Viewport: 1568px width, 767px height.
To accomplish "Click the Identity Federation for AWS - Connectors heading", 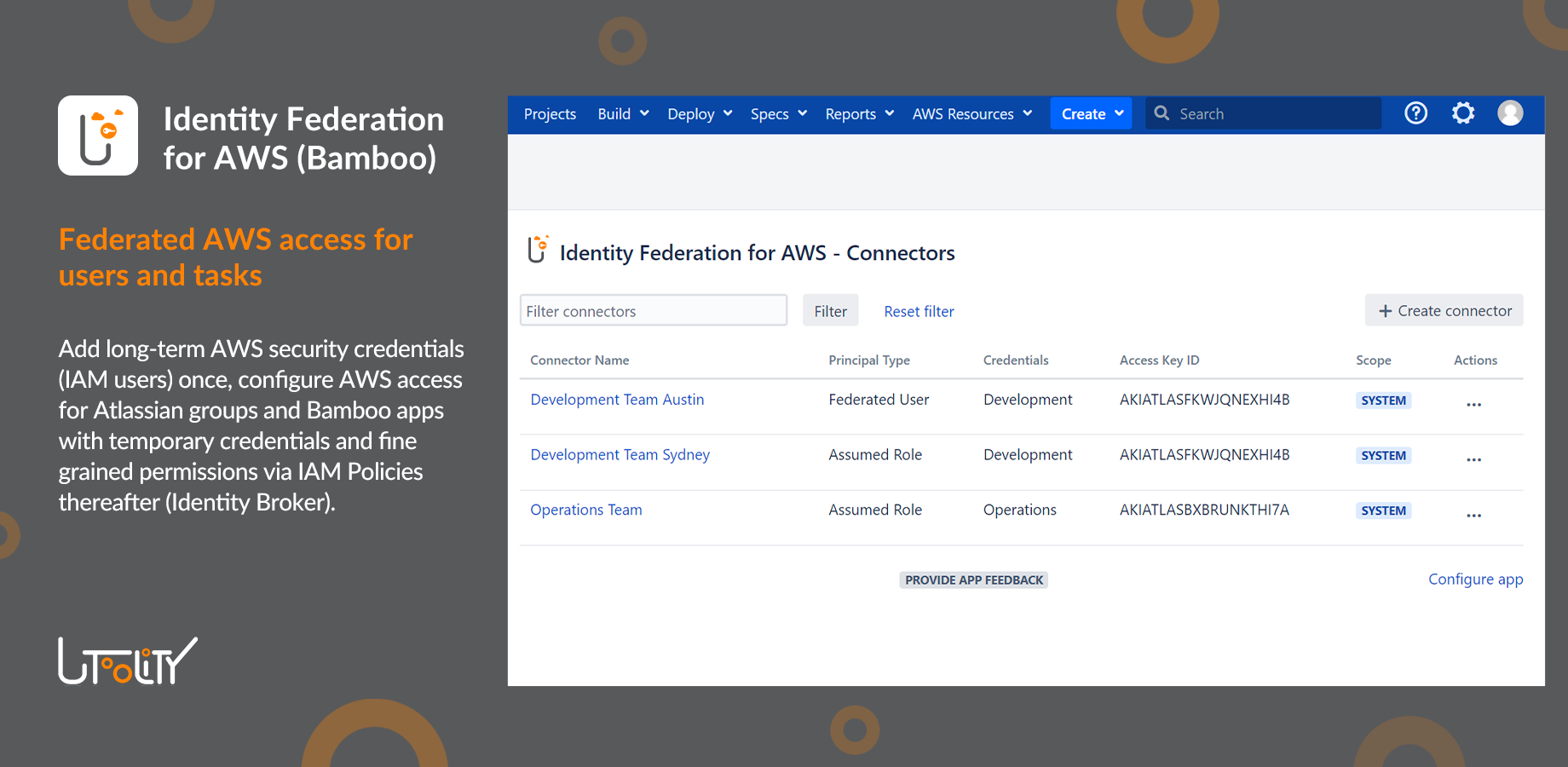I will pos(757,253).
